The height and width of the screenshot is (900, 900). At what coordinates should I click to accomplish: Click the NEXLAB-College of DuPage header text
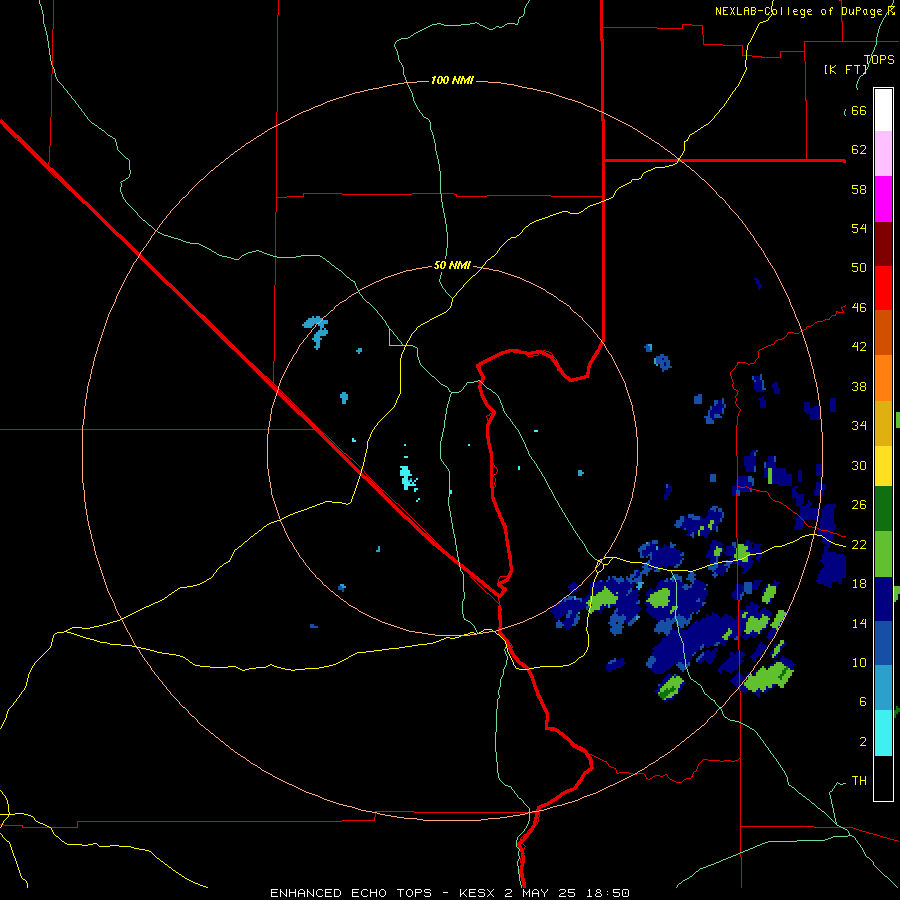coord(805,11)
